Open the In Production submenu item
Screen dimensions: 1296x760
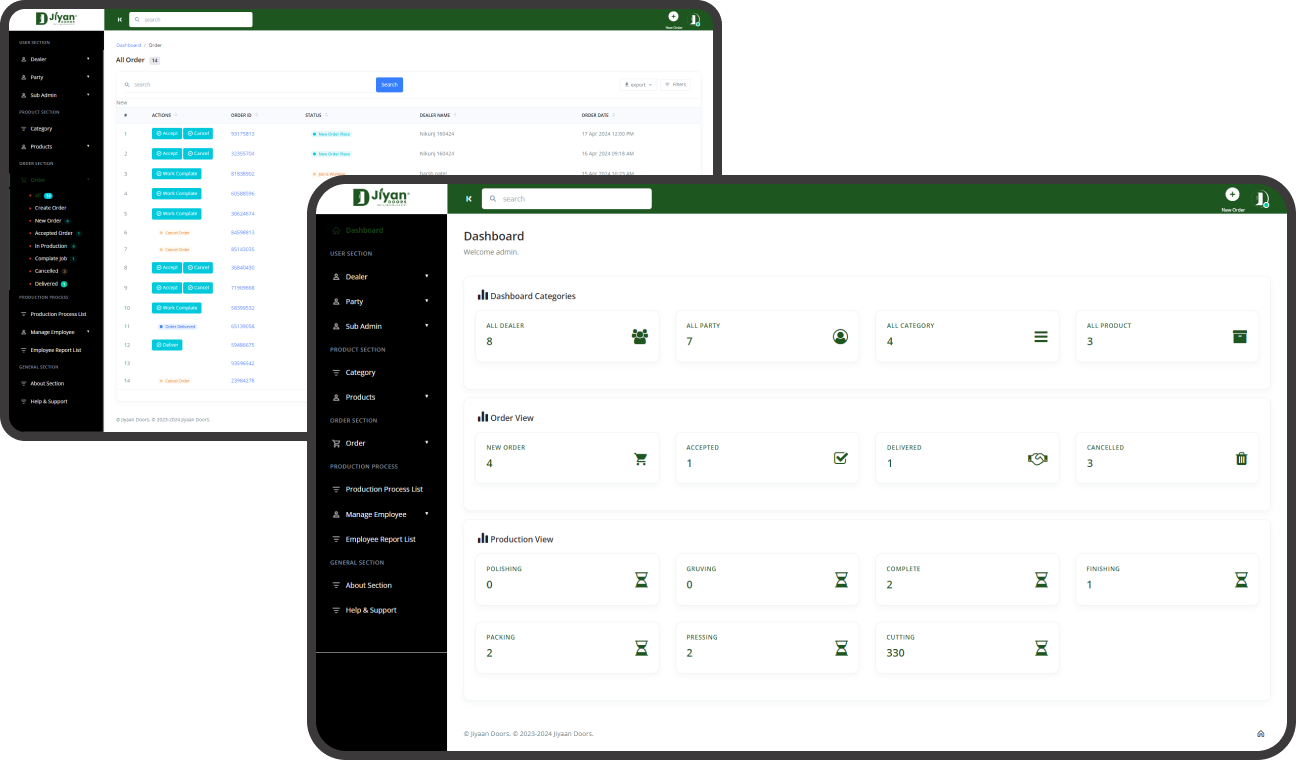(x=51, y=246)
